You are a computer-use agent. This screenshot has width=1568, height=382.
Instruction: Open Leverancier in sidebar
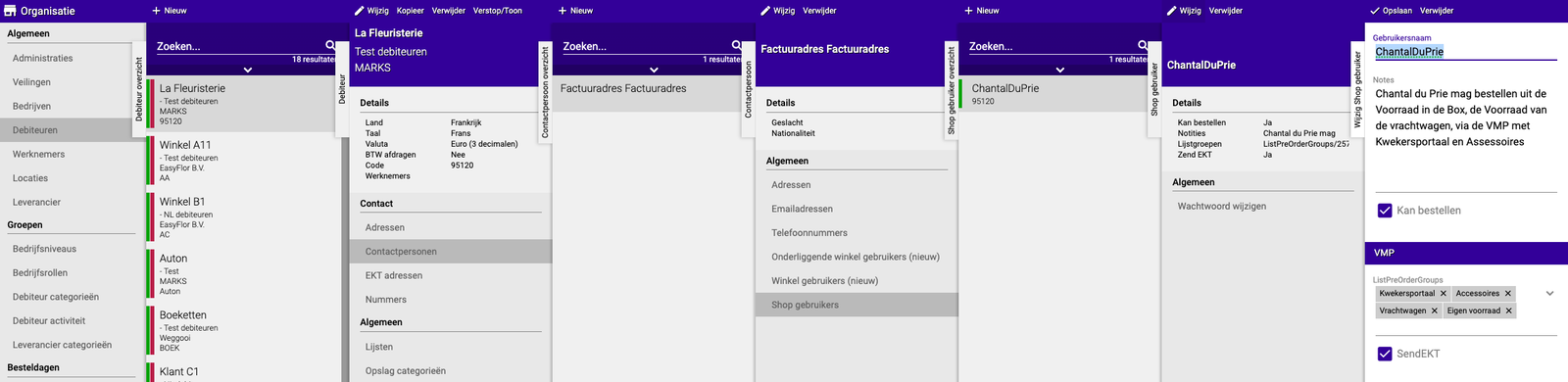73,202
